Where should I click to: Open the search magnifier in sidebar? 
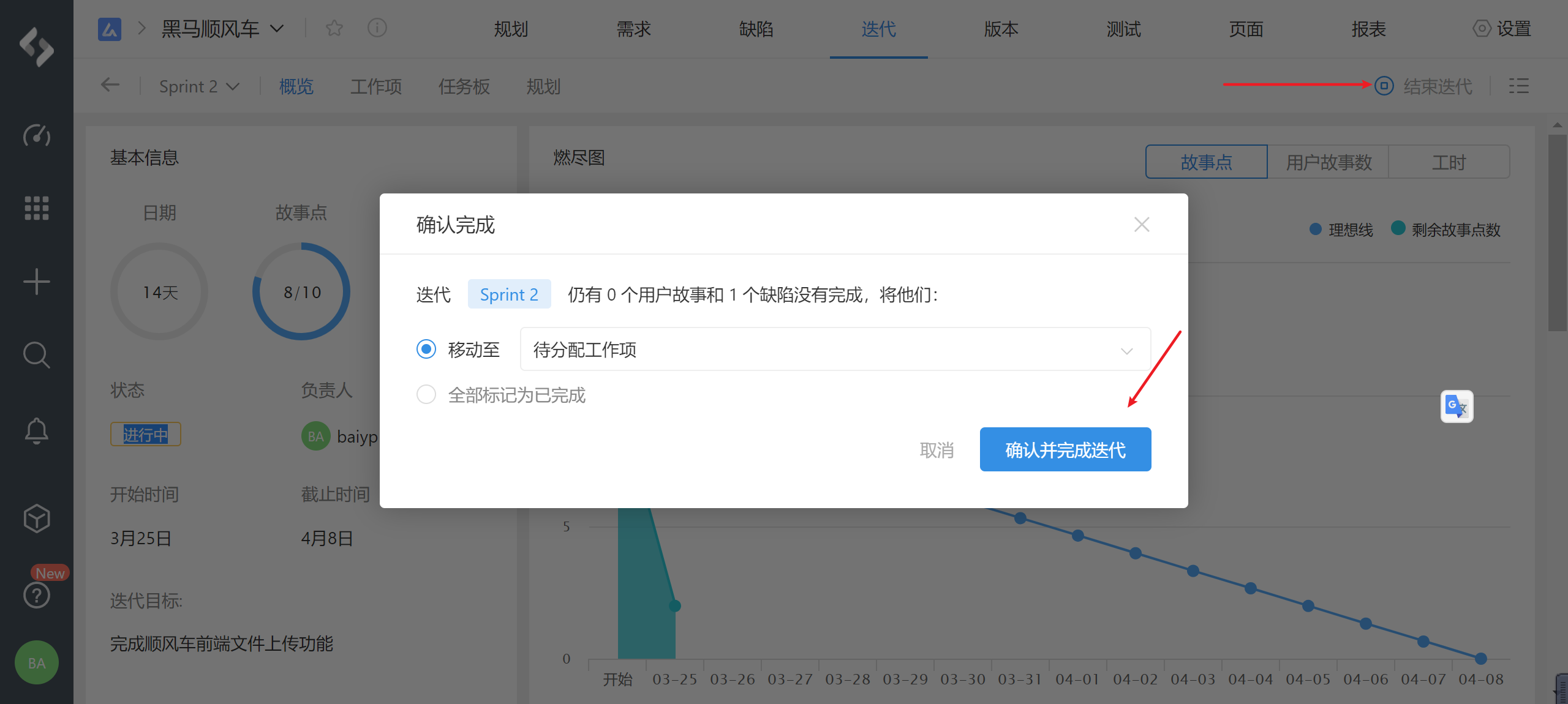[x=36, y=355]
